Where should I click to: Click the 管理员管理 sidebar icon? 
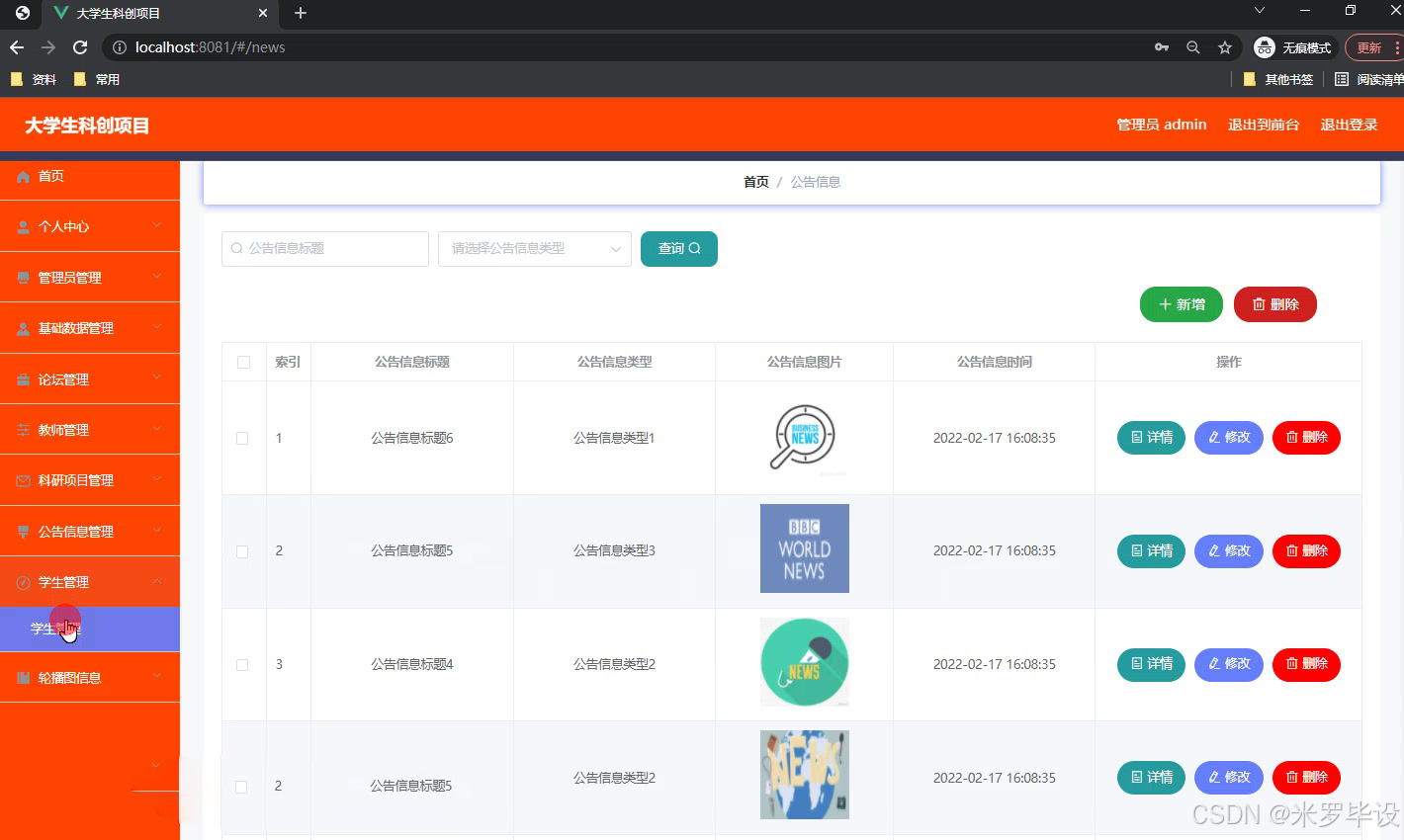coord(22,277)
